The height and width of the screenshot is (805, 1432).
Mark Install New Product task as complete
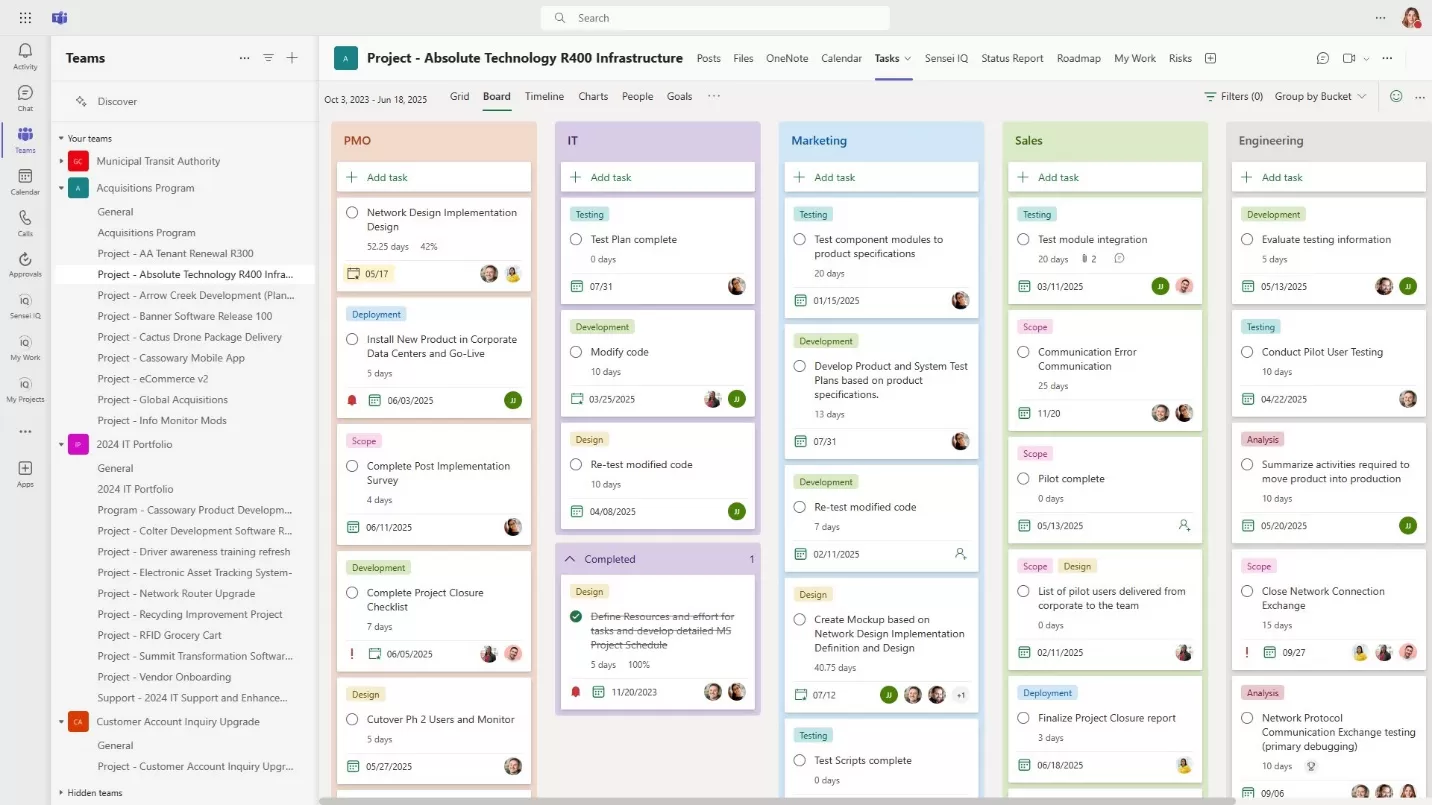[352, 339]
